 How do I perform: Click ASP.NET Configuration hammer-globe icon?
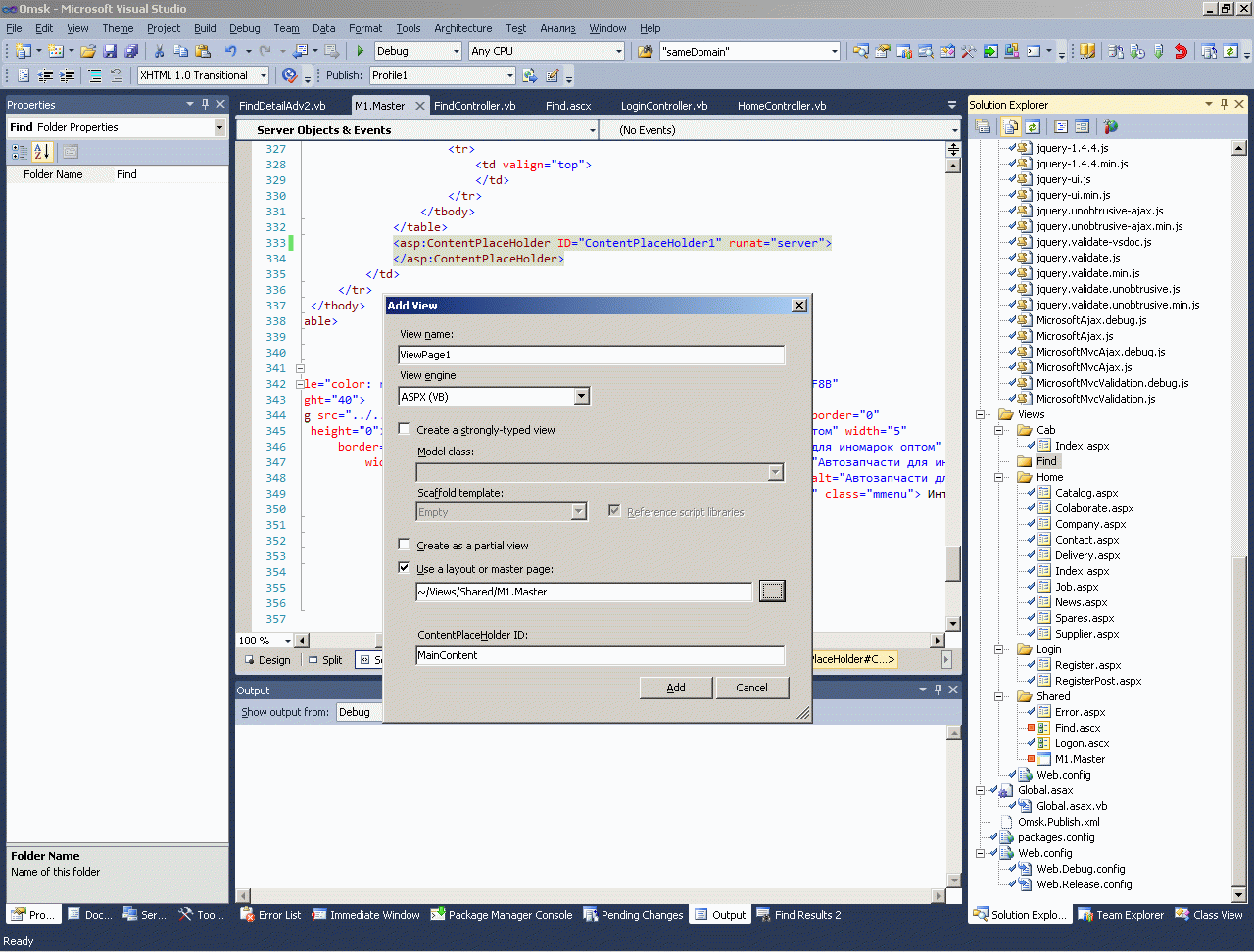(x=1110, y=126)
